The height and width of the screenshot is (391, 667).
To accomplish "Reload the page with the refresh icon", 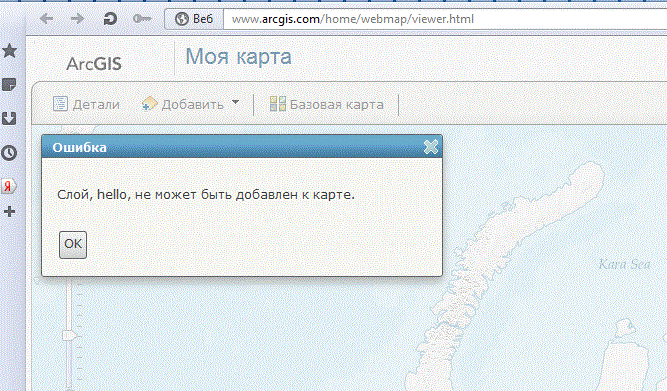I will pos(110,19).
